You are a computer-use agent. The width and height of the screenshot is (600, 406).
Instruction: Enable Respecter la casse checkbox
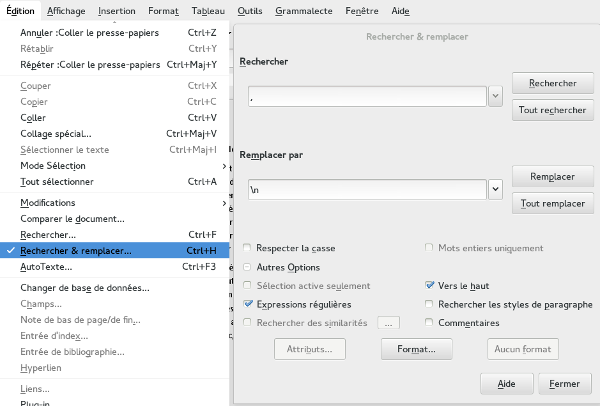248,248
